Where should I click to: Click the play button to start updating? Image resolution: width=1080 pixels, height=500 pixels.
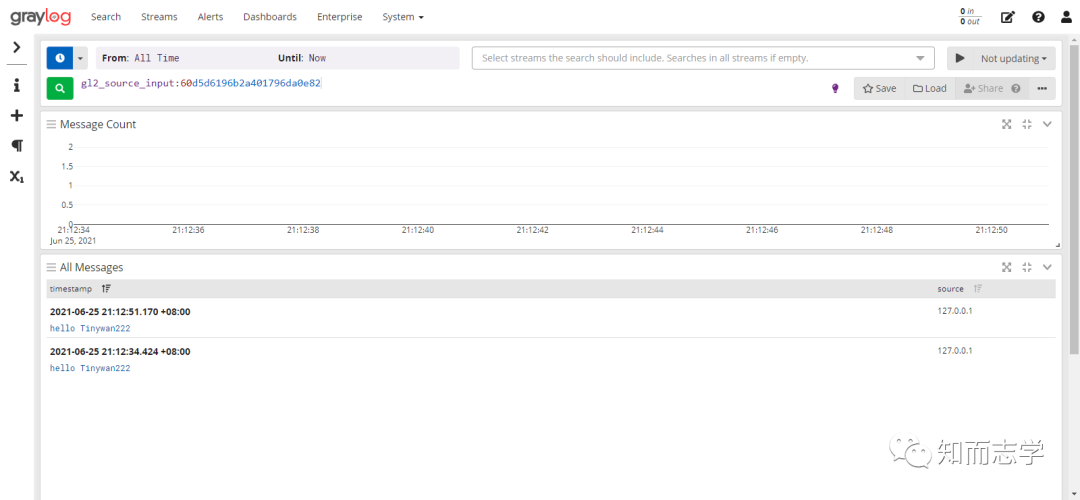click(960, 59)
